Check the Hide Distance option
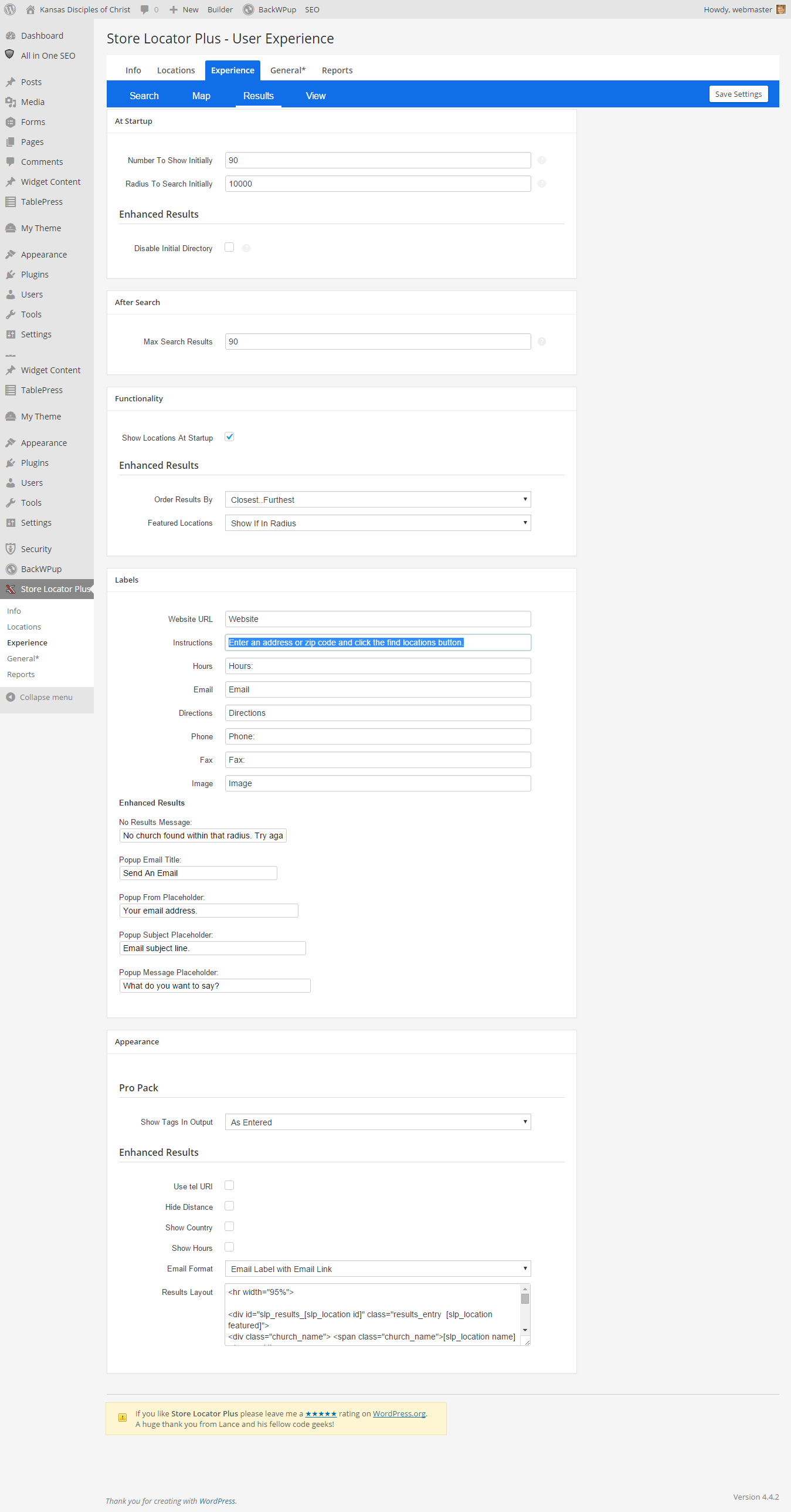791x1512 pixels. (229, 1206)
